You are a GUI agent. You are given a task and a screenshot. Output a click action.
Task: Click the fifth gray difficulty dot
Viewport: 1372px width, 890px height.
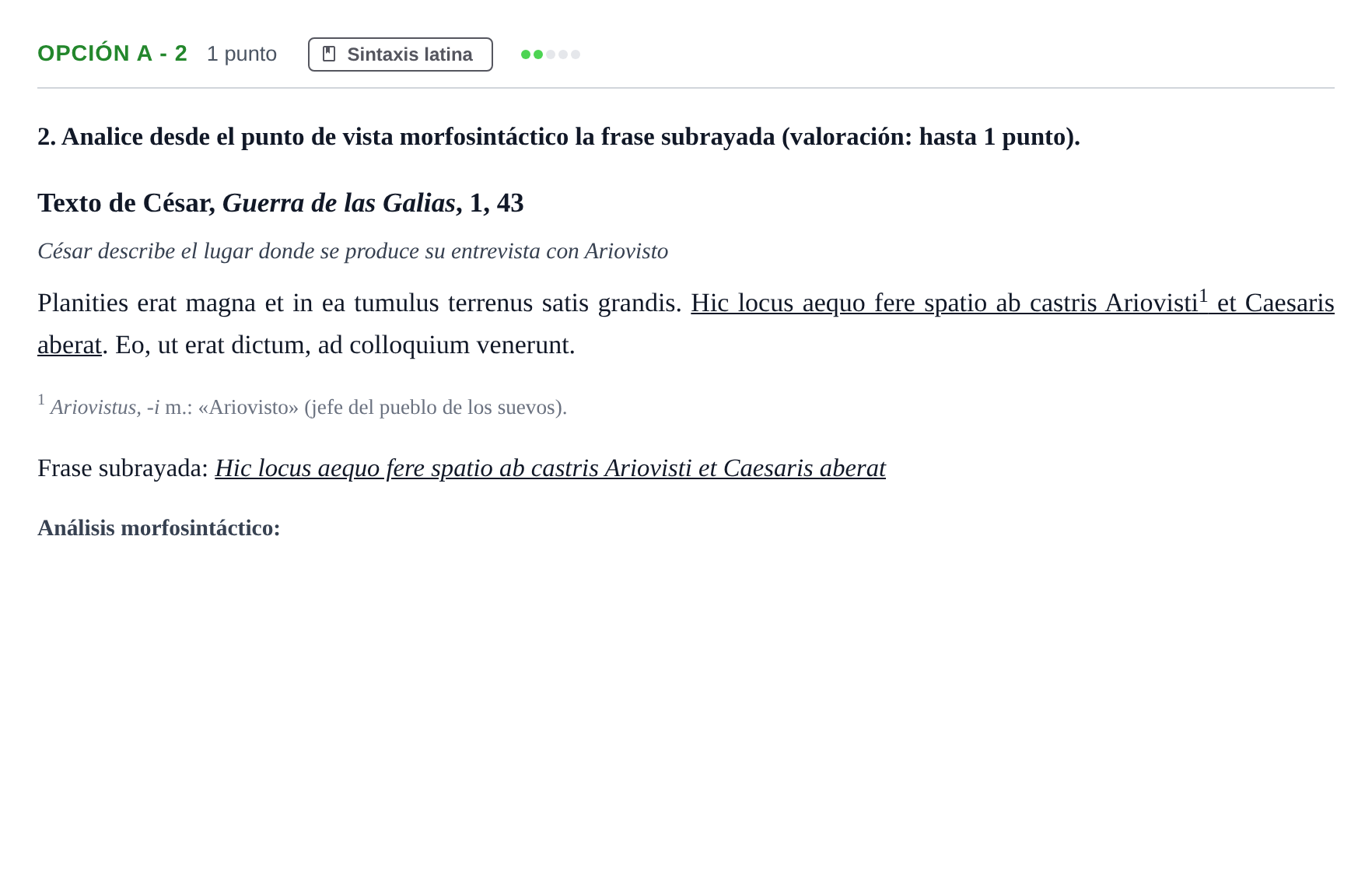click(x=576, y=54)
